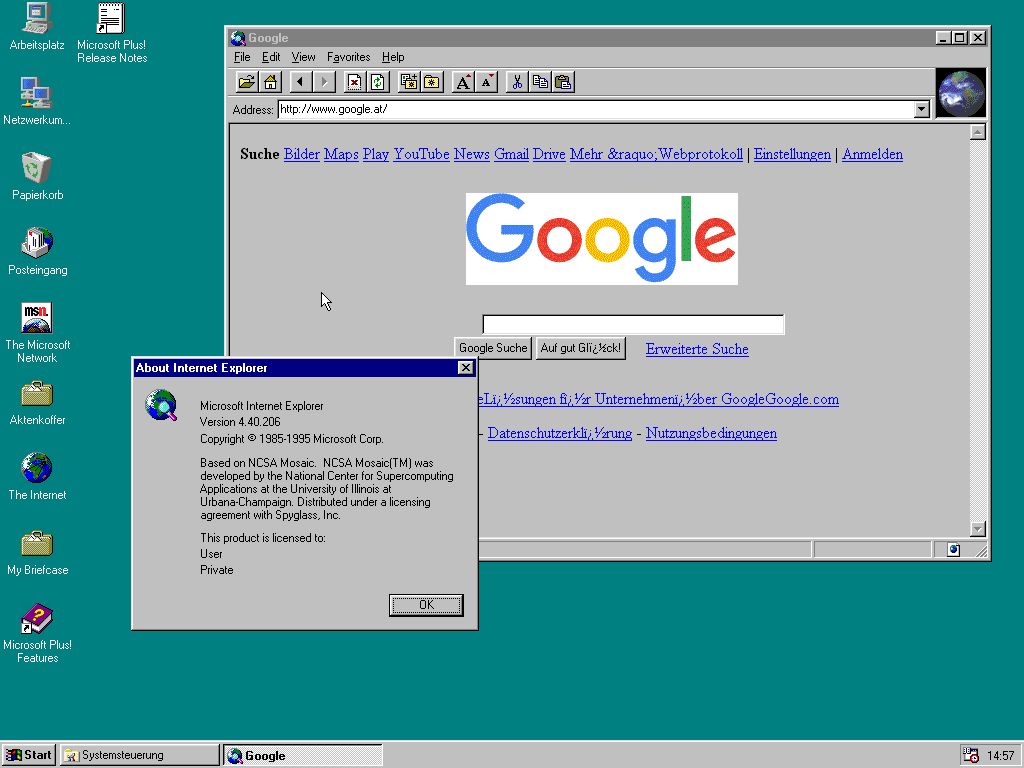Go to the Home page icon
The image size is (1024, 768).
270,82
